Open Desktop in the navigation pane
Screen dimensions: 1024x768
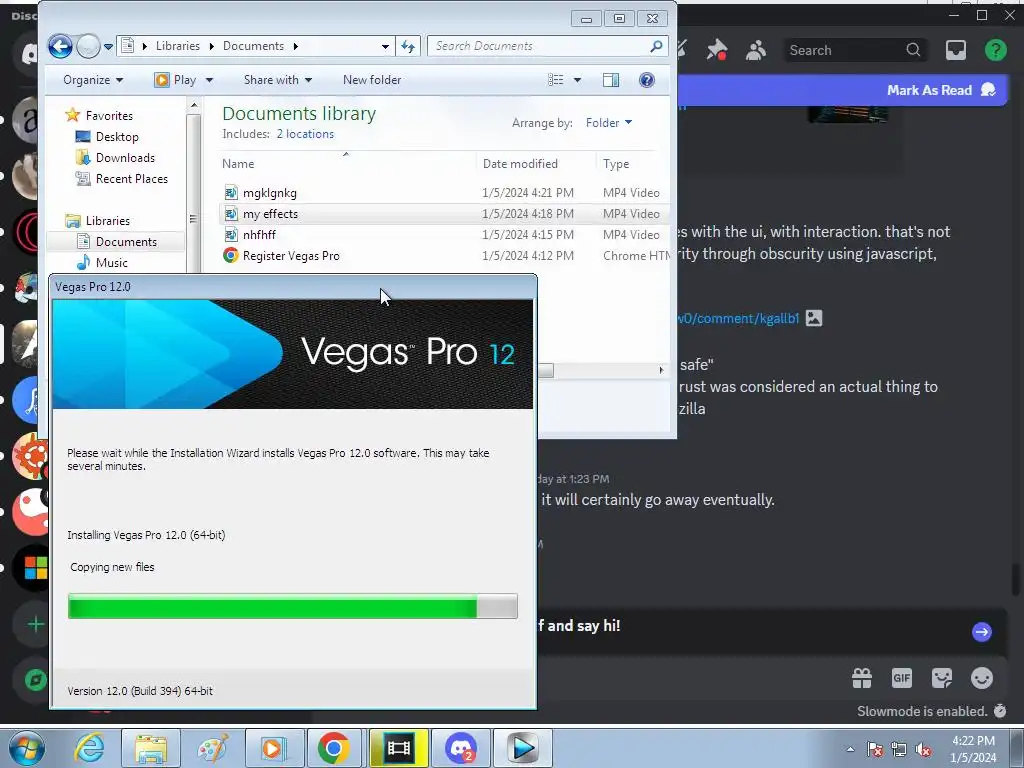[117, 136]
